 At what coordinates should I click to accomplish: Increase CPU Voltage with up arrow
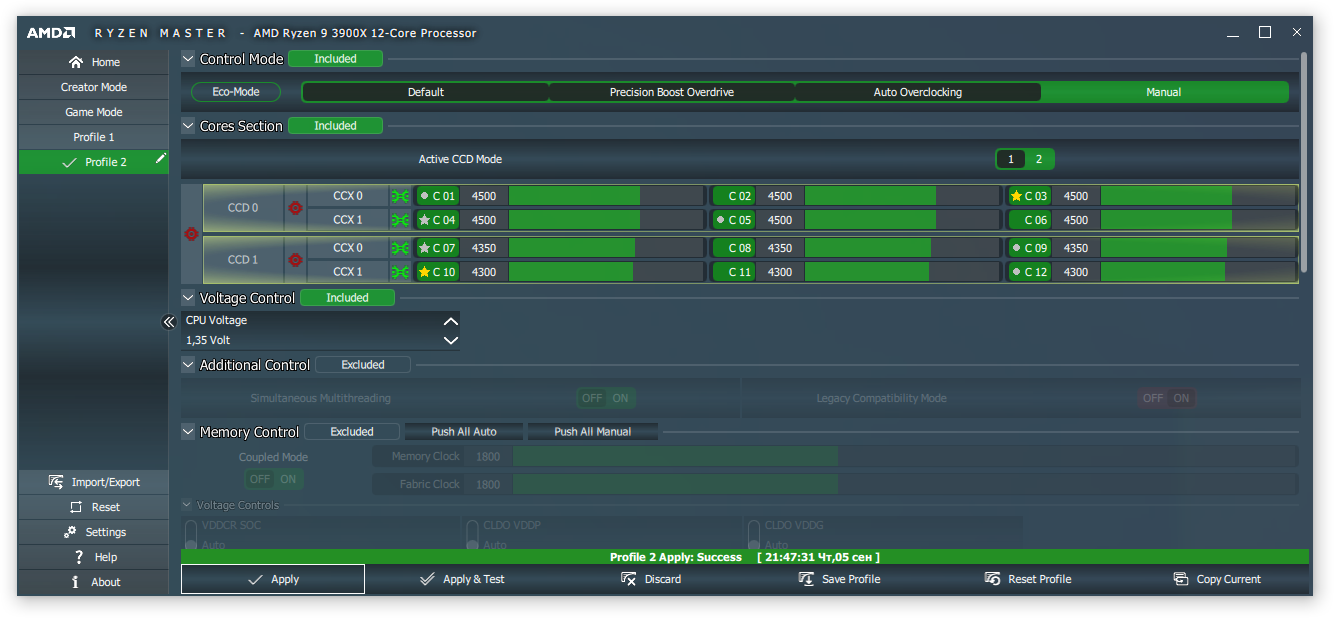point(451,321)
